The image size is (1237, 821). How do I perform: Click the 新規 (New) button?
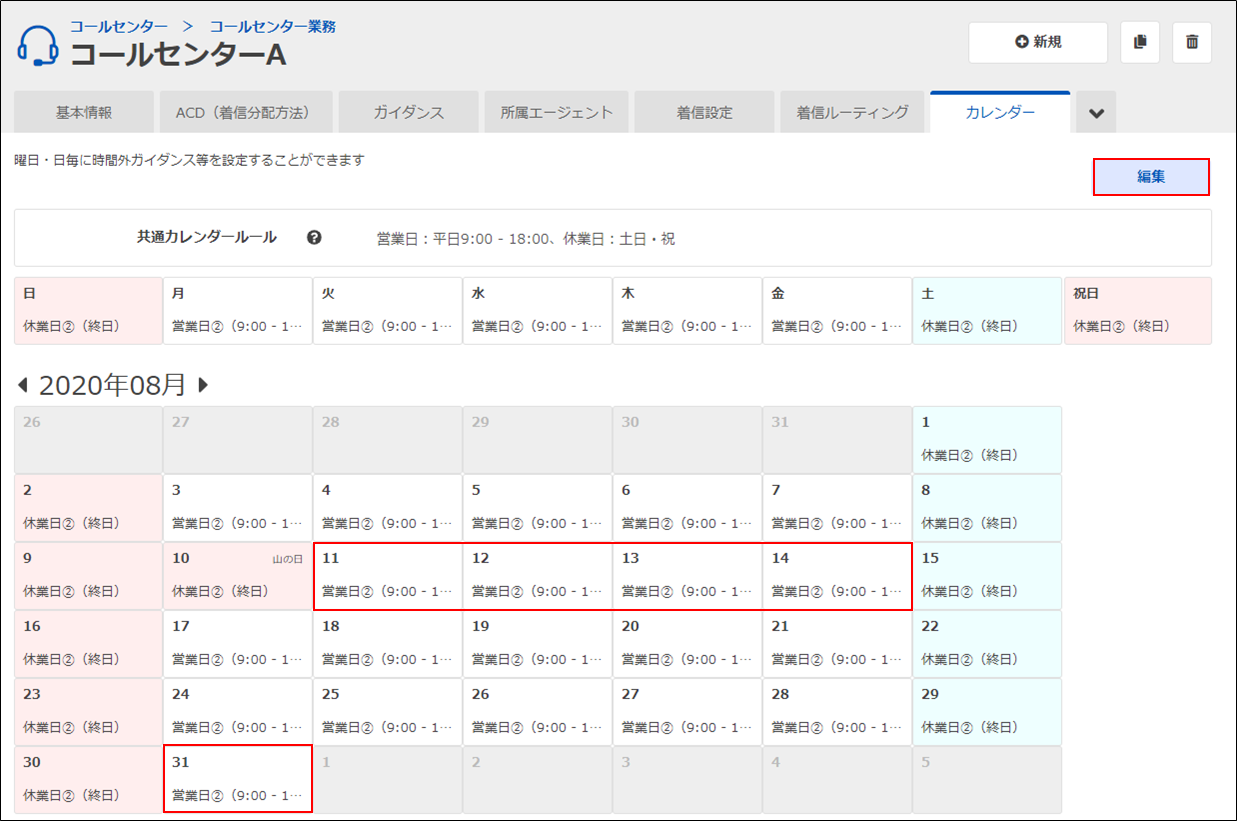tap(1037, 42)
